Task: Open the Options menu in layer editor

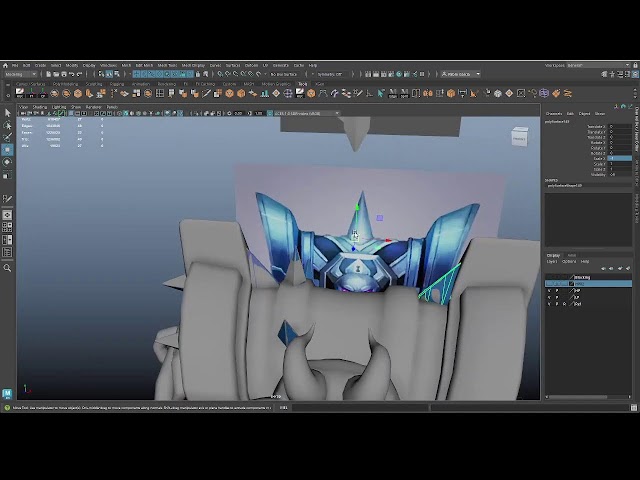Action: 569,262
